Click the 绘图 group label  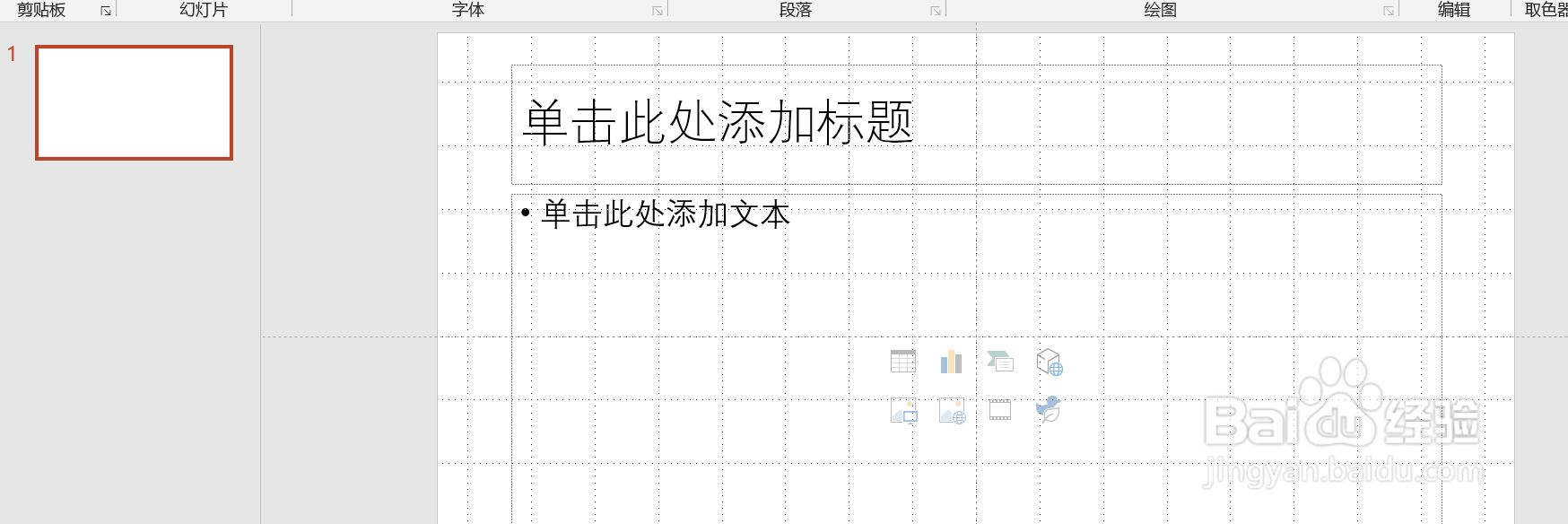pos(1160,10)
